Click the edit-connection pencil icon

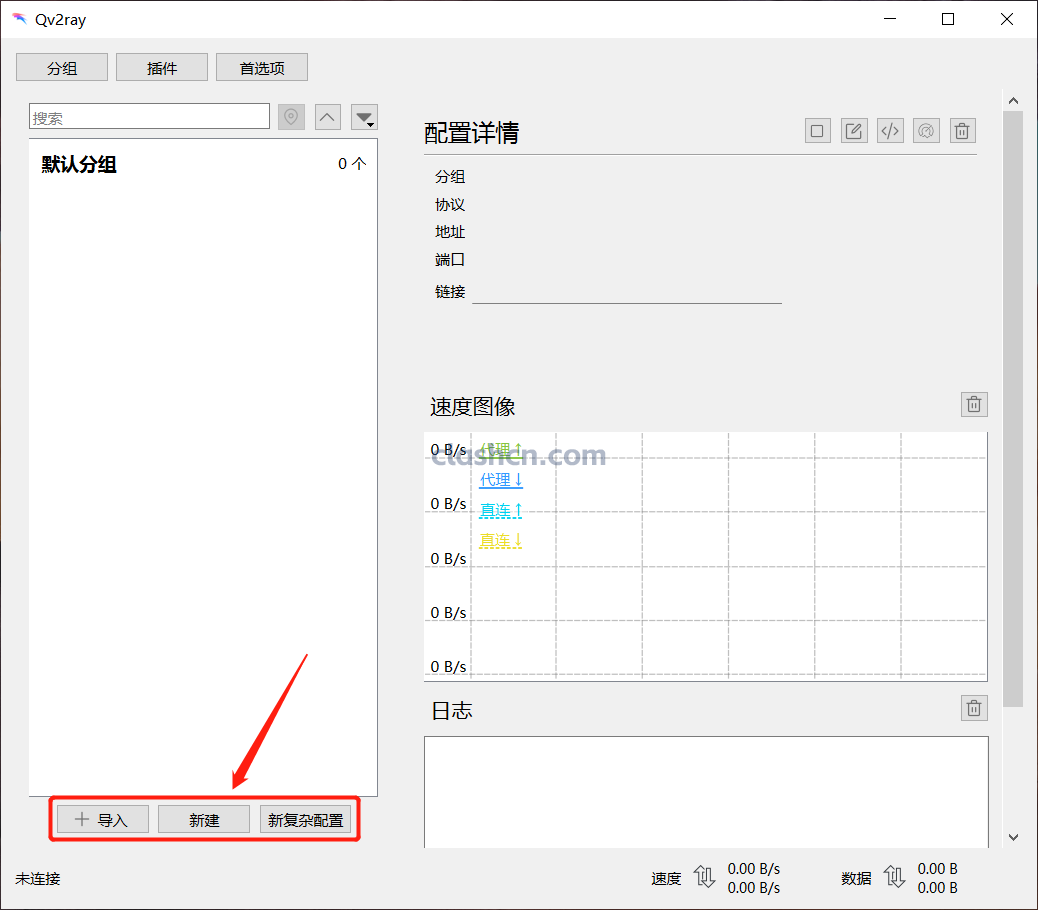(854, 131)
